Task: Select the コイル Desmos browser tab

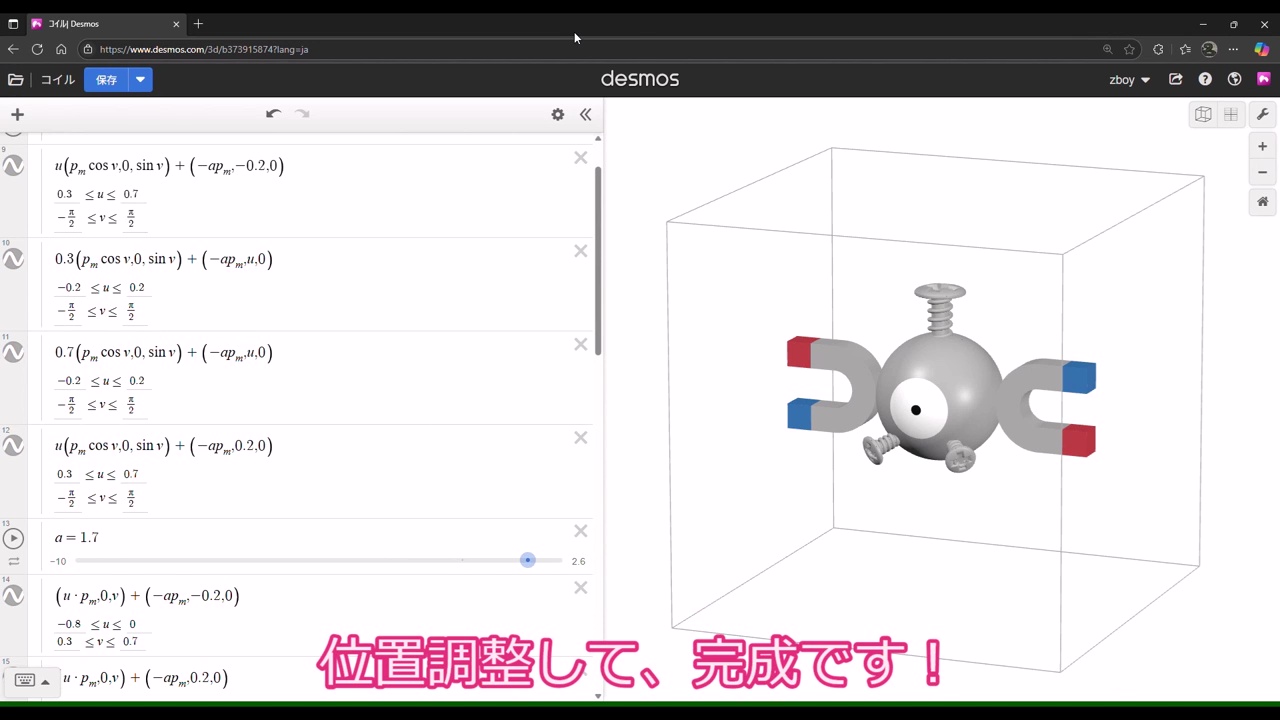Action: tap(100, 24)
